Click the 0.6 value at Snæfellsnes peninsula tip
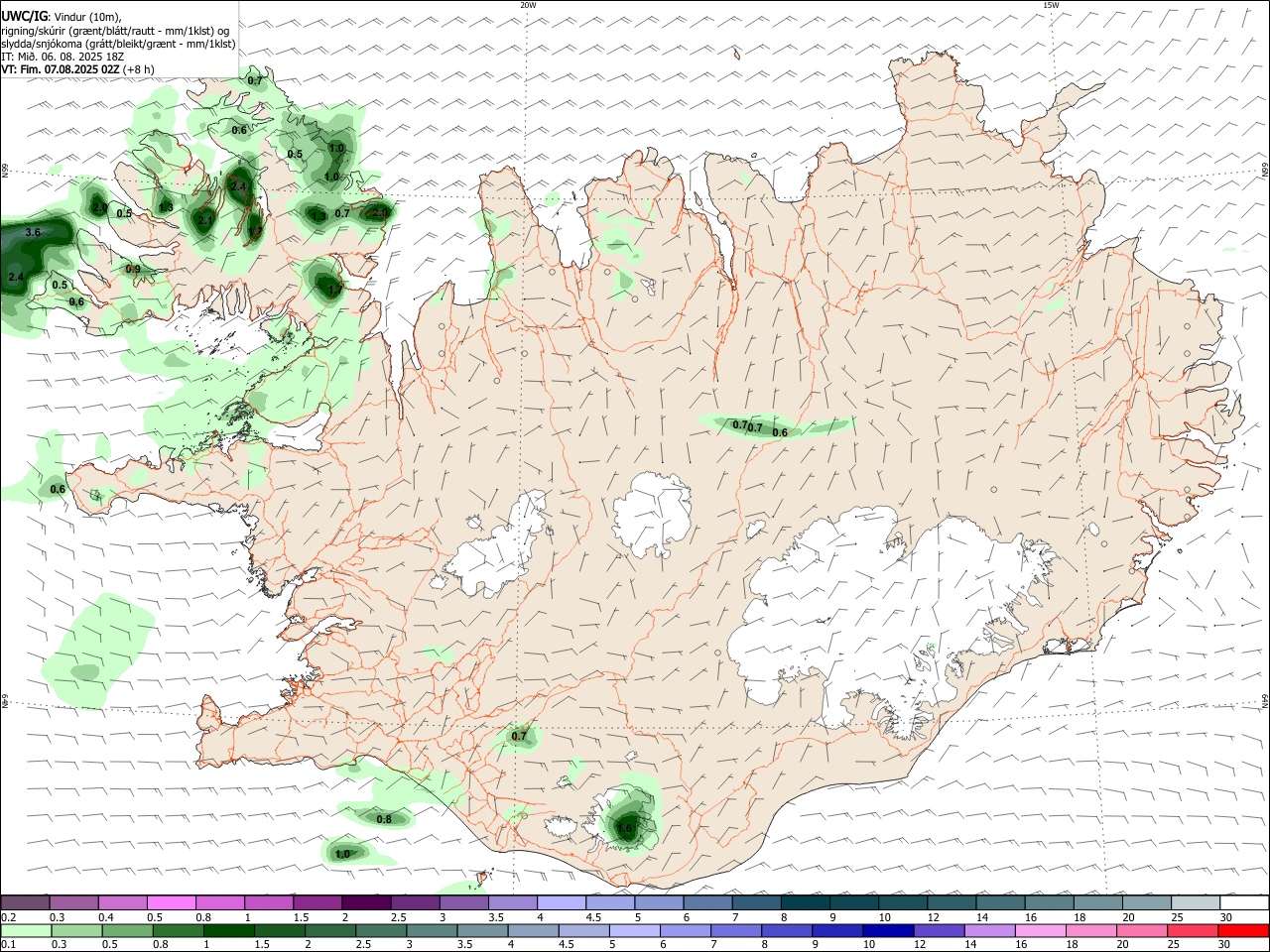Screen dimensions: 1270x952 click(x=58, y=489)
